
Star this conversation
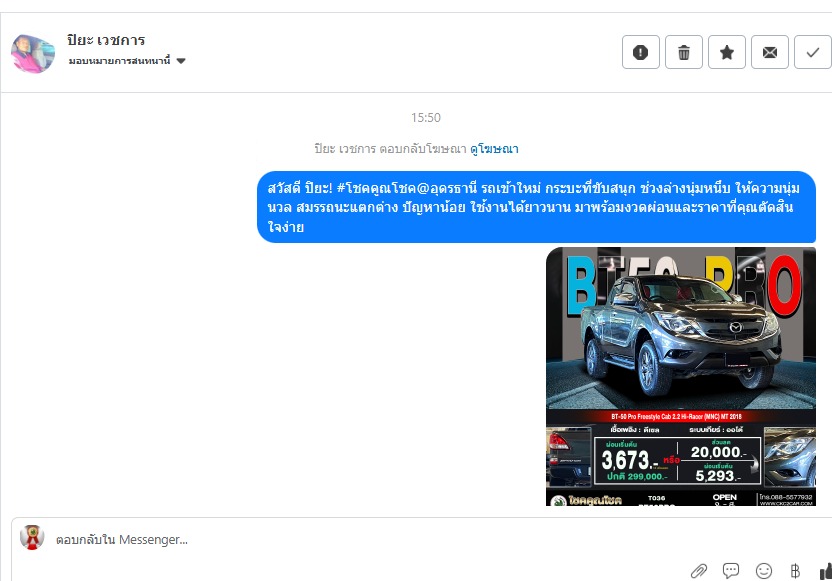pos(726,52)
